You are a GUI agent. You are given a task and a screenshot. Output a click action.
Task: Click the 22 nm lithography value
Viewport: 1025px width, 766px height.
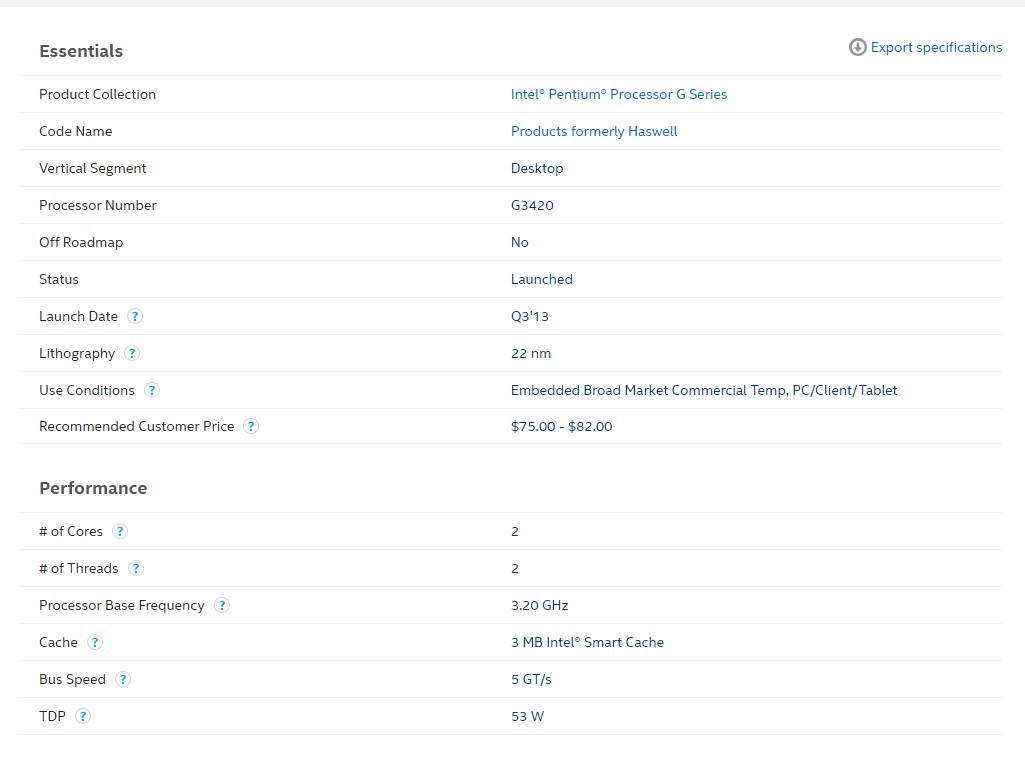[531, 354]
